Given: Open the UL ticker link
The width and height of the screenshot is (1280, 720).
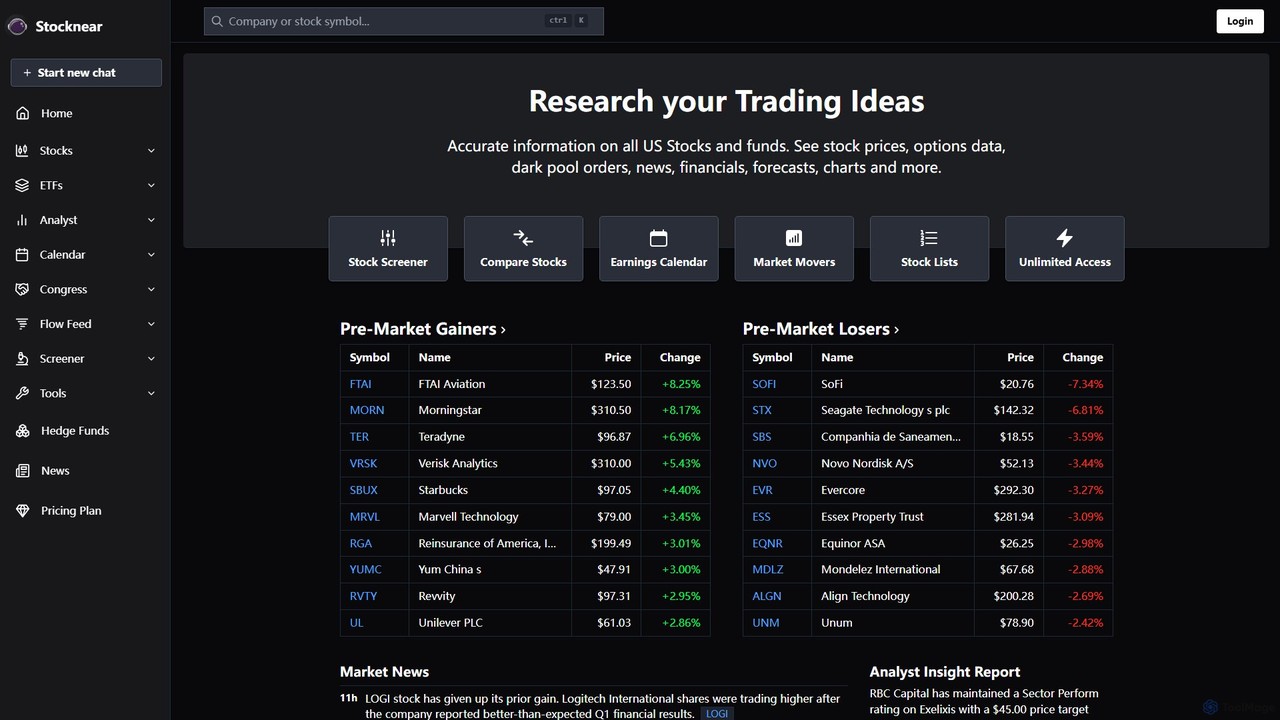Looking at the screenshot, I should [357, 623].
